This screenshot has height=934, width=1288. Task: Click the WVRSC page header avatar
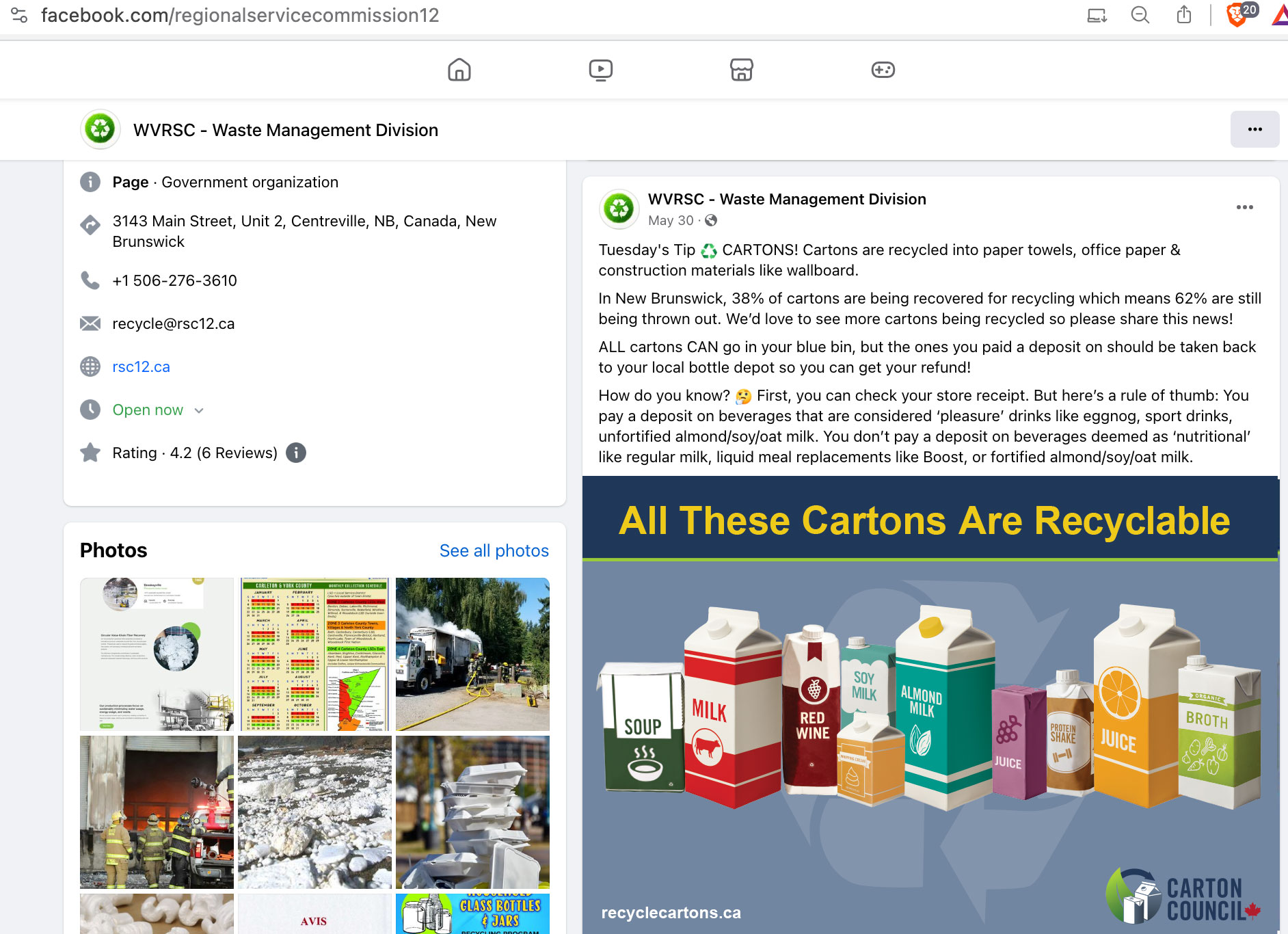coord(100,129)
